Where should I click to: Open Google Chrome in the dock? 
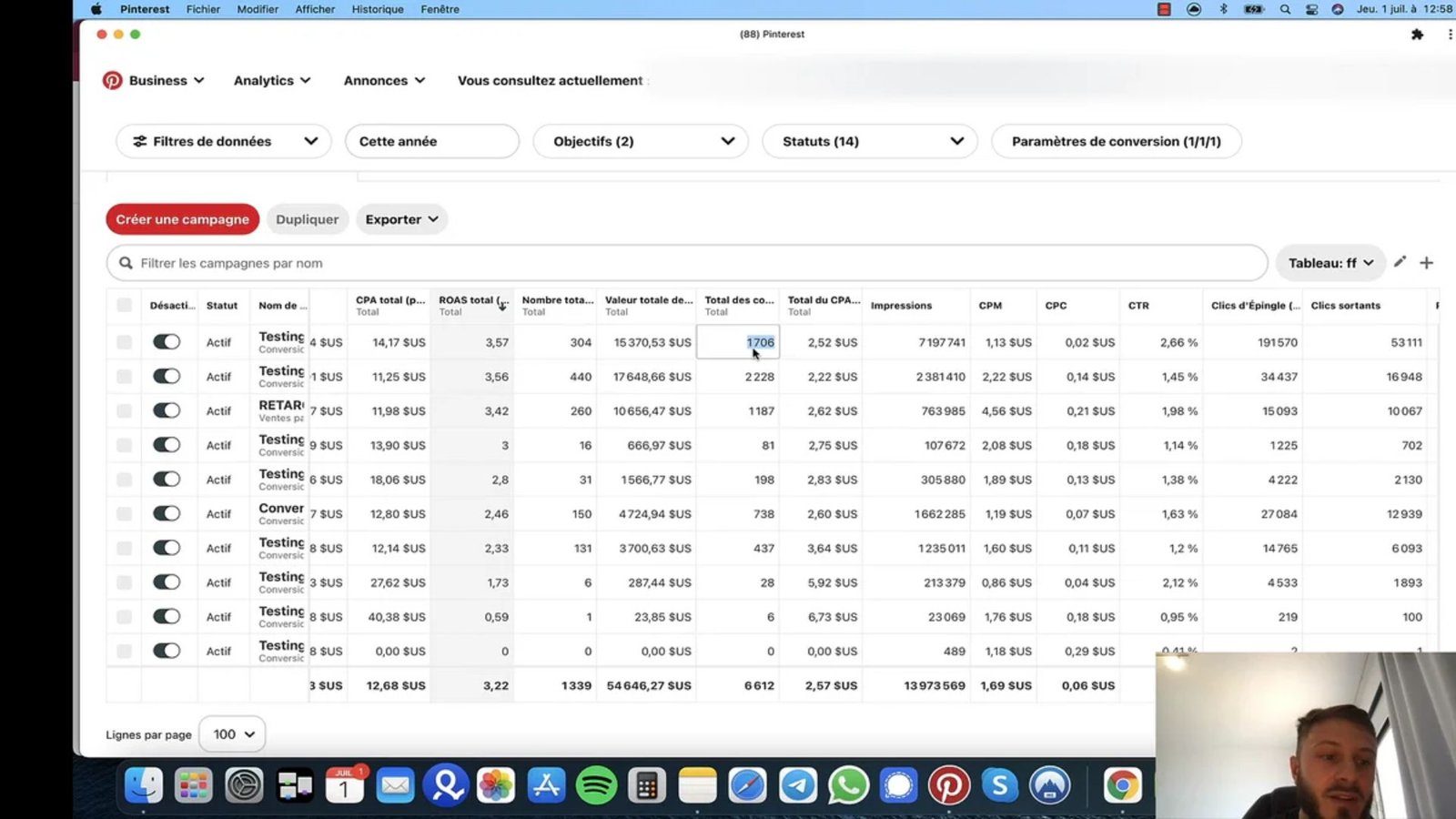[1122, 785]
